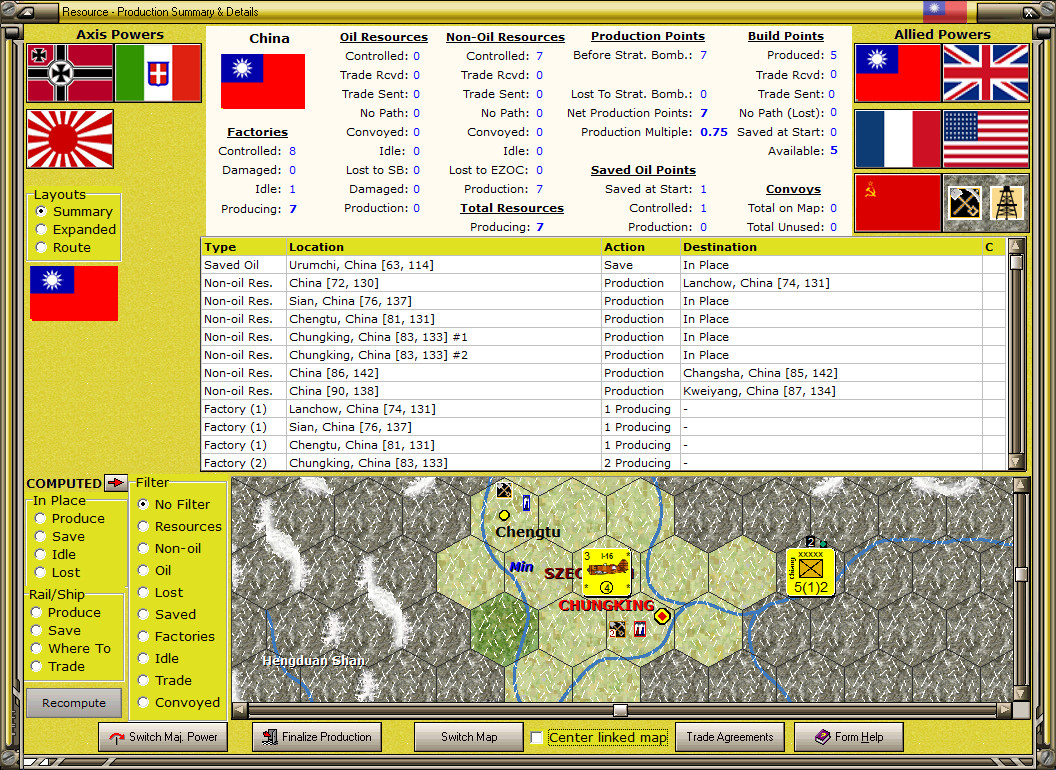
Task: Click the oil derrick icon in Allied Powers panel
Action: (x=1008, y=202)
